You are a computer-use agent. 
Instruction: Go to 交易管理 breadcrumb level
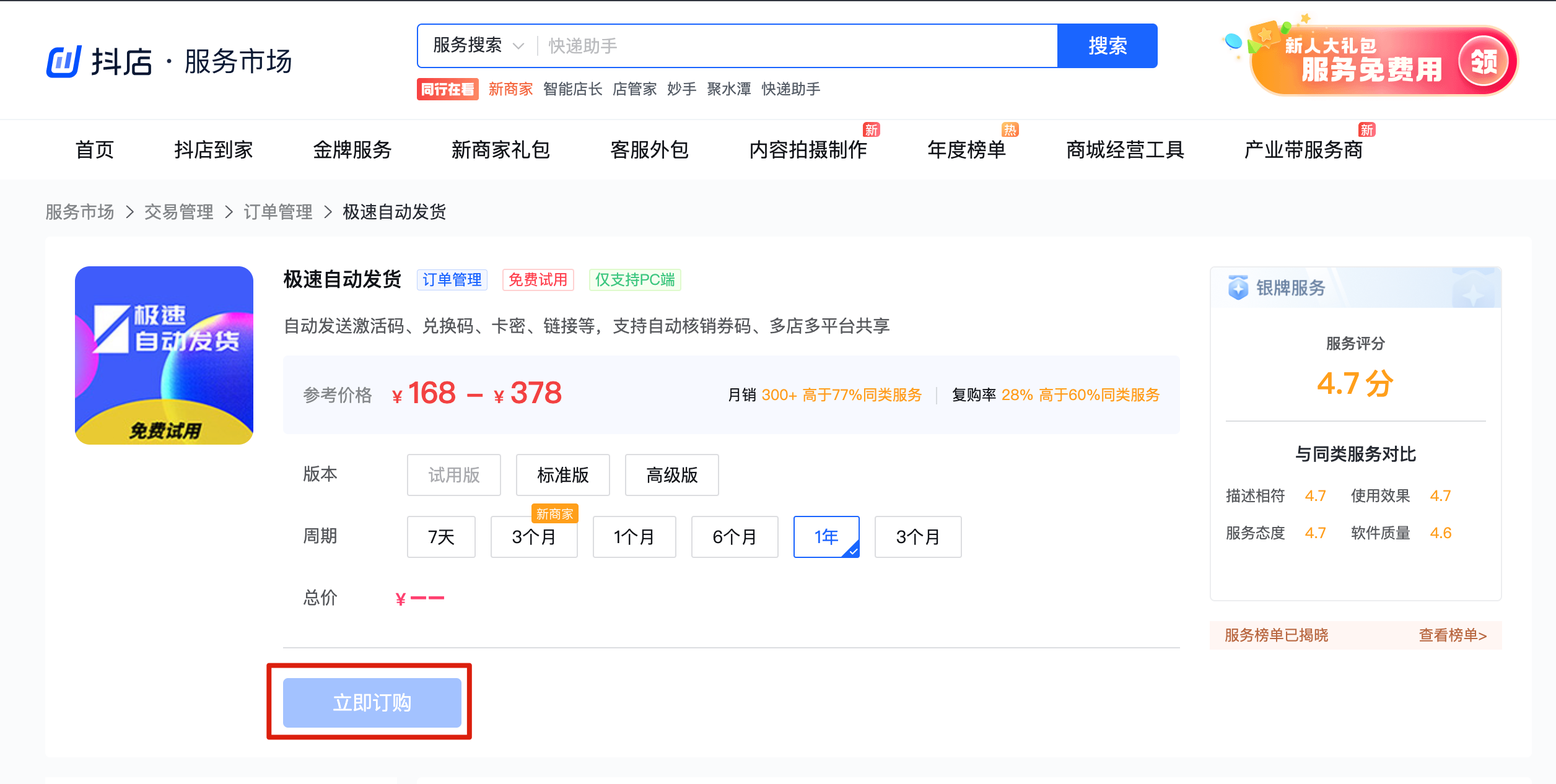tap(178, 212)
